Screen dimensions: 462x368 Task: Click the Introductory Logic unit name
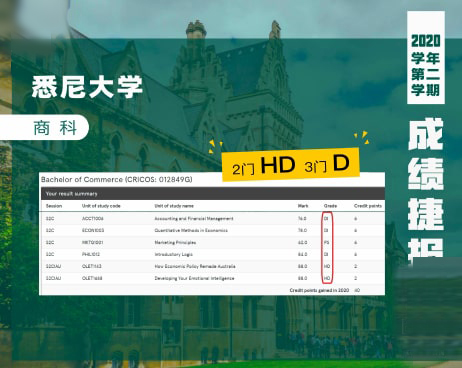pos(173,254)
